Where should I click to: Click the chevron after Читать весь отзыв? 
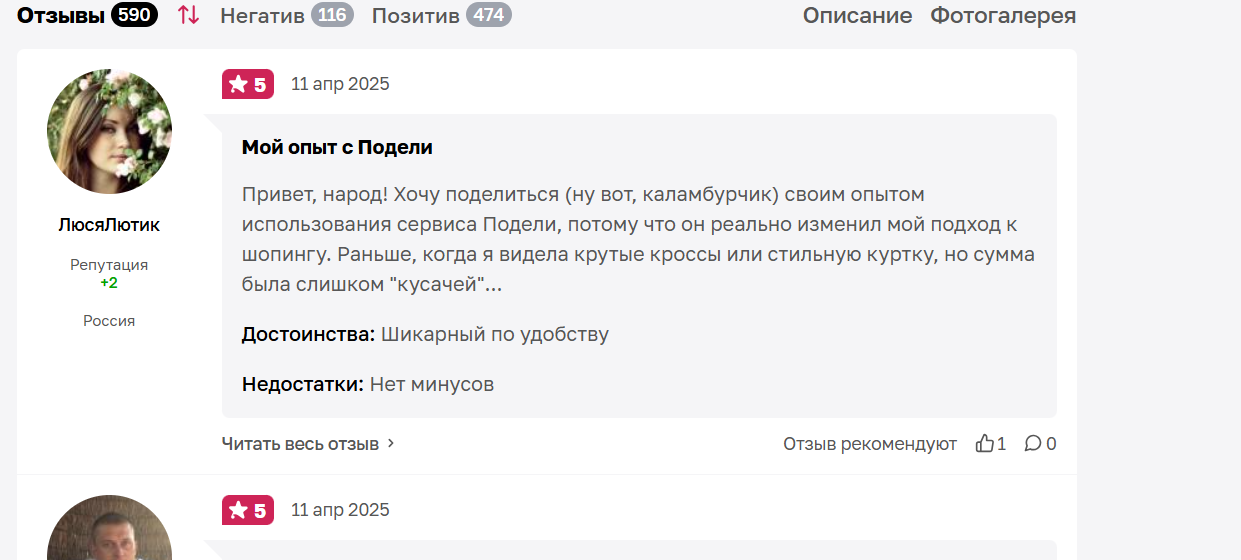pyautogui.click(x=391, y=443)
